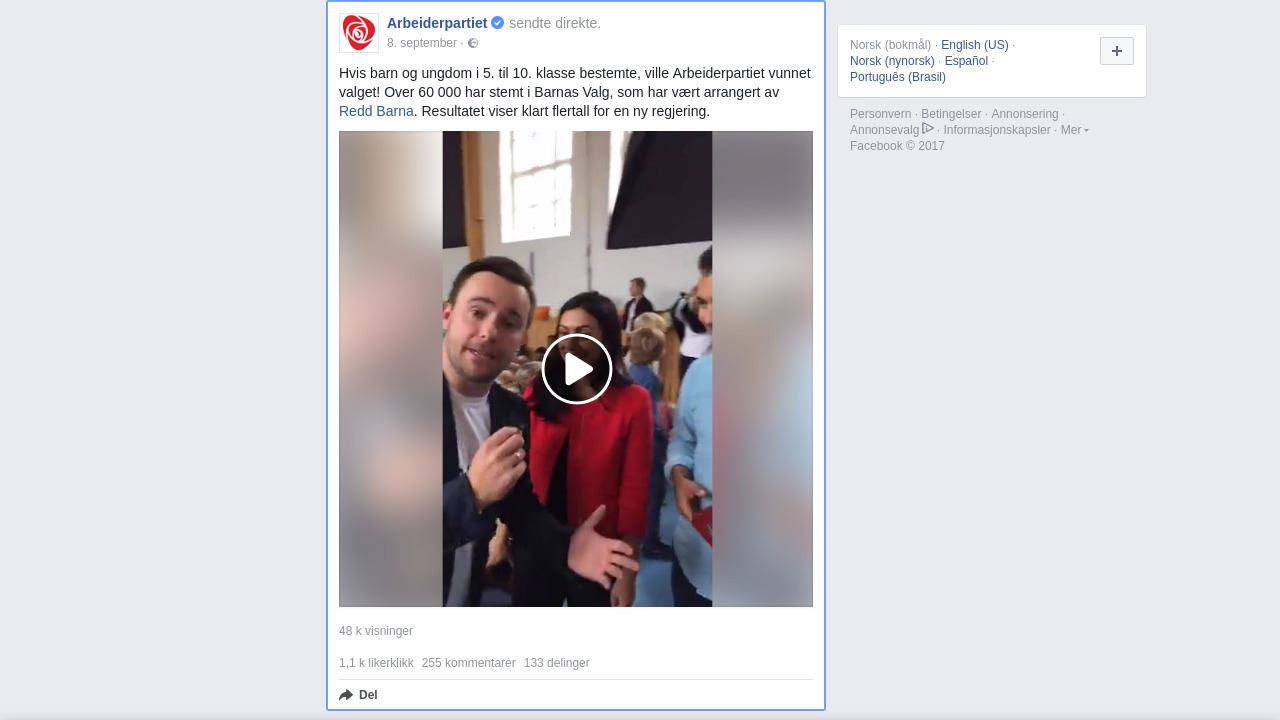Viewport: 1280px width, 720px height.
Task: Select Português (Brasil) language
Action: [x=898, y=77]
